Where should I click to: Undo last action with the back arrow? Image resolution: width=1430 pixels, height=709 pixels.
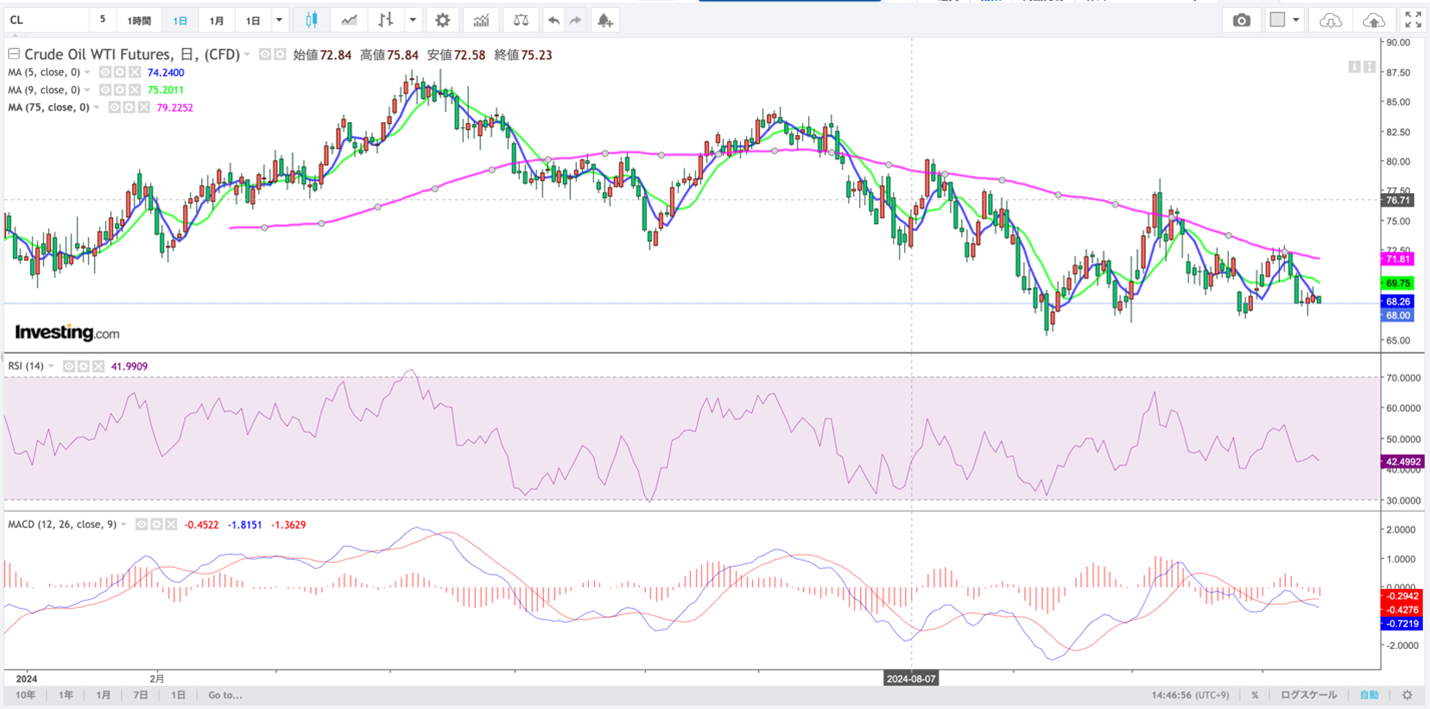(x=553, y=20)
